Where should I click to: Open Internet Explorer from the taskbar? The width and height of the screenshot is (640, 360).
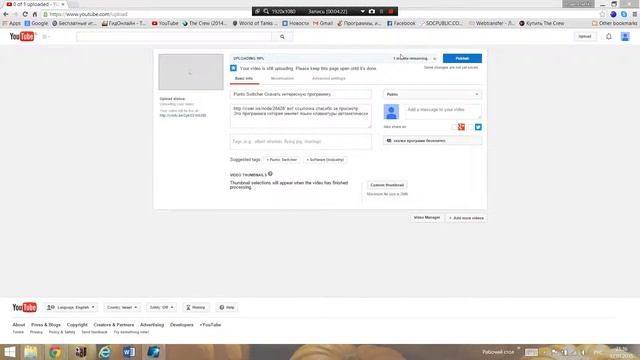click(104, 352)
